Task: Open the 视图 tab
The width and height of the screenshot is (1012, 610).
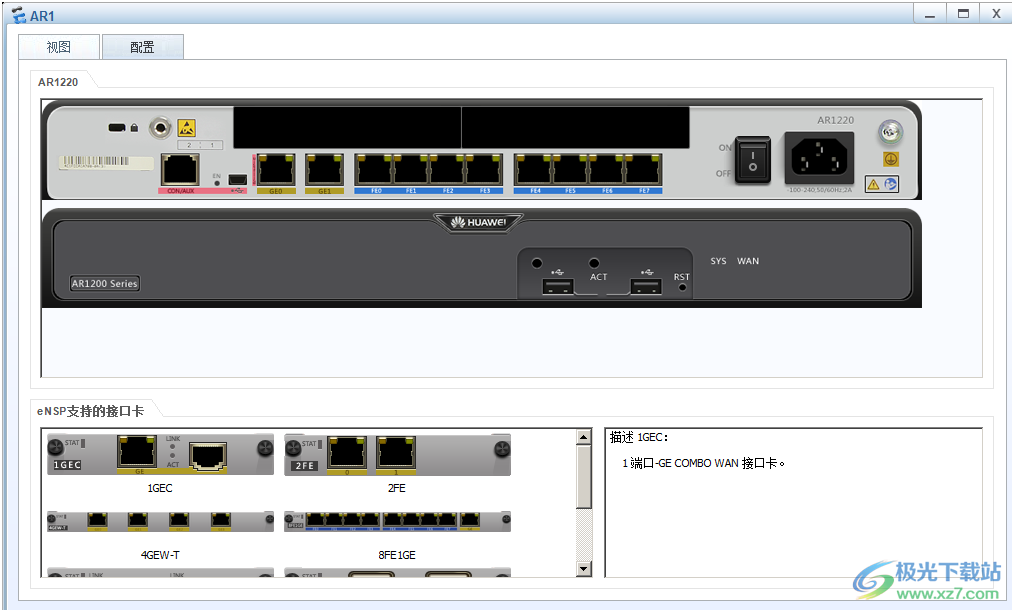Action: tap(59, 47)
